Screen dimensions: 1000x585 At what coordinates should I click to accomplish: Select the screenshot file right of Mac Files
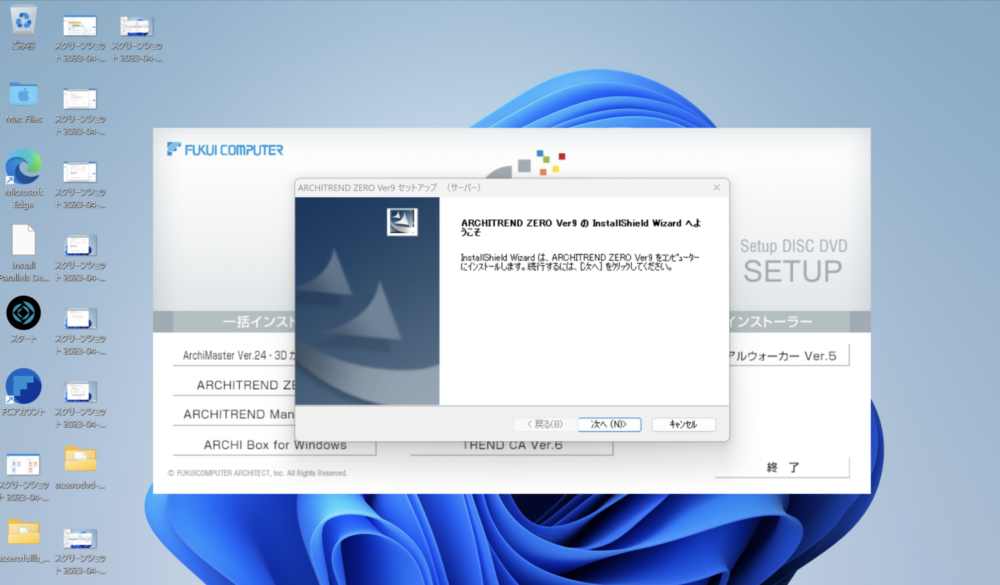click(80, 100)
